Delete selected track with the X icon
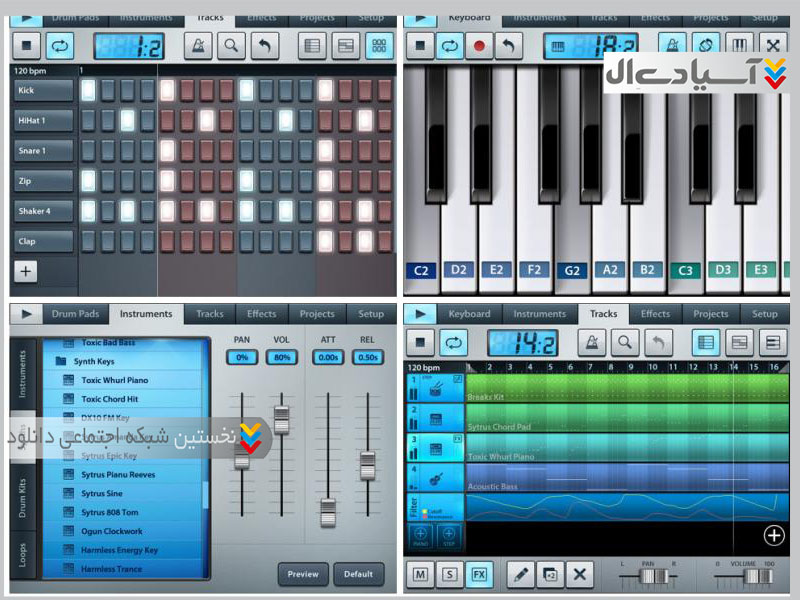Screen dimensions: 800x600 click(580, 574)
